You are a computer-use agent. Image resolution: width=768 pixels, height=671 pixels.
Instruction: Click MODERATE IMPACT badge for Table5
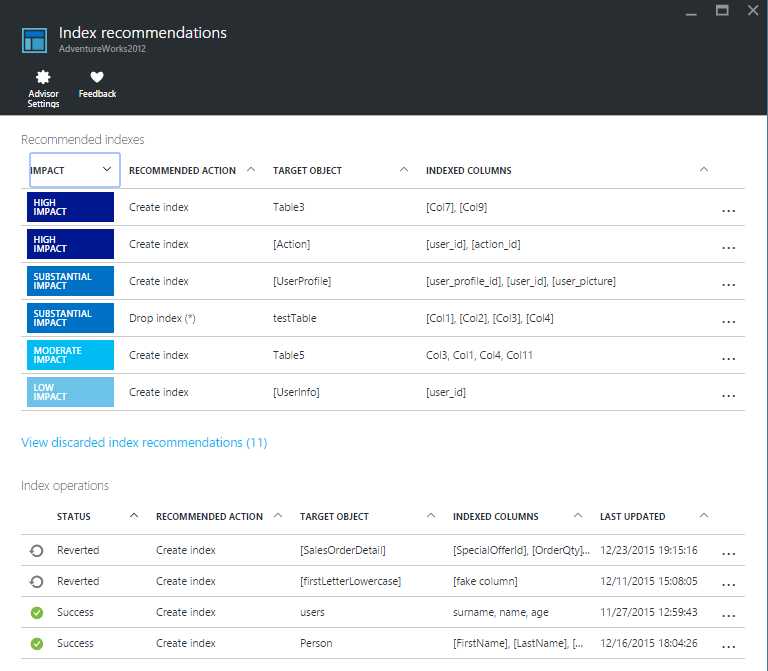71,355
